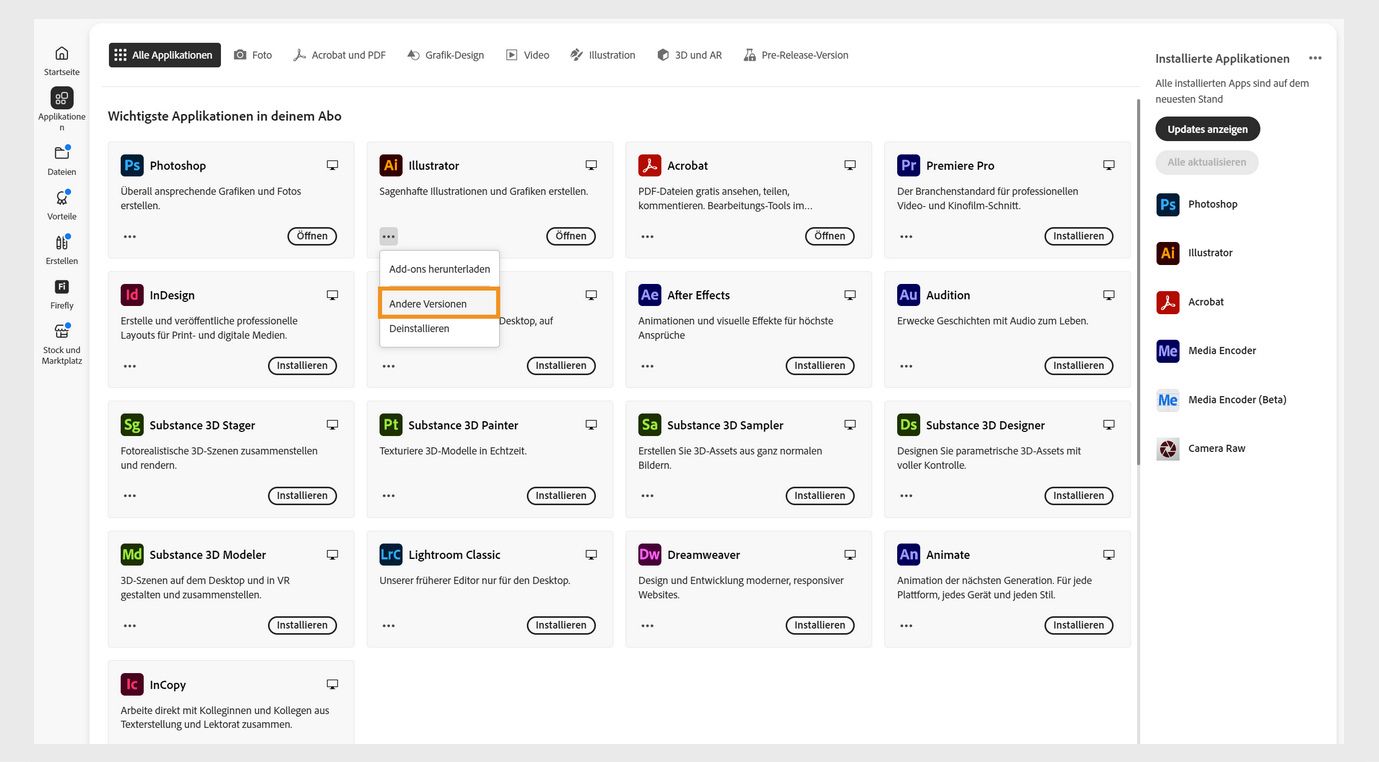Install After Effects

(820, 366)
